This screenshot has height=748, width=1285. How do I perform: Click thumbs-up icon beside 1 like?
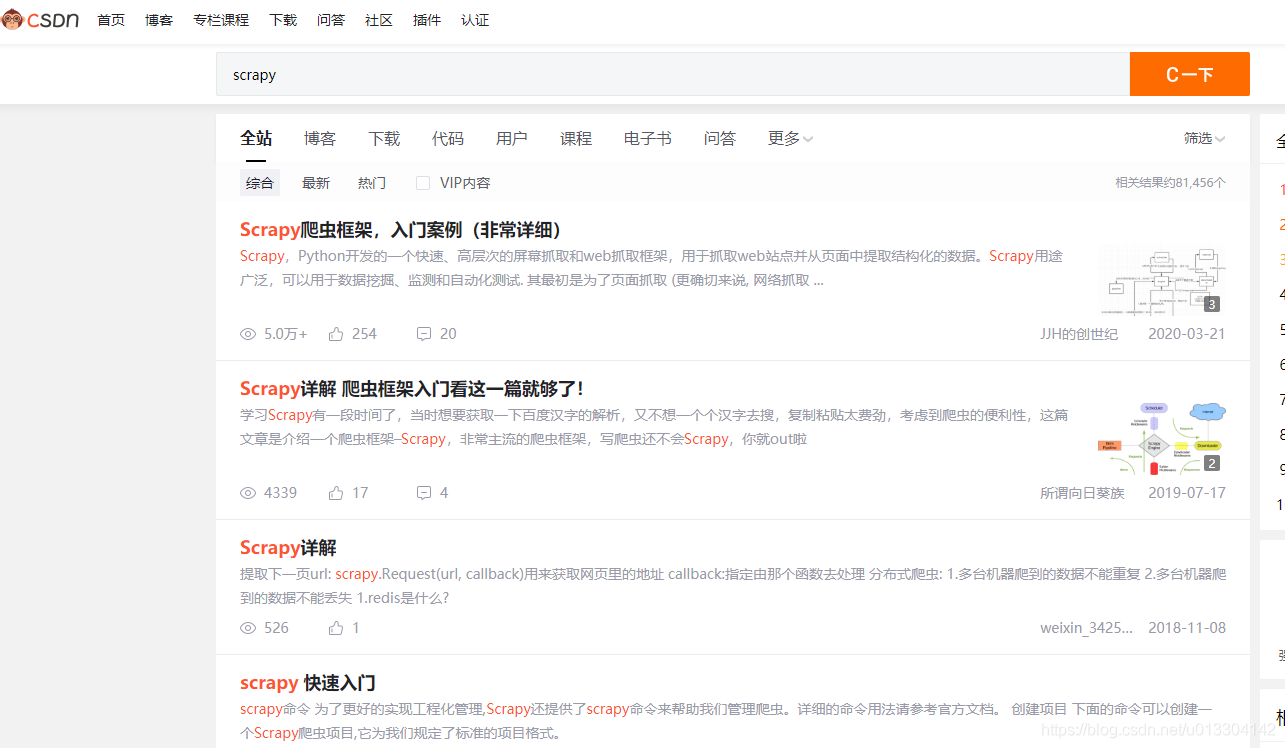336,628
